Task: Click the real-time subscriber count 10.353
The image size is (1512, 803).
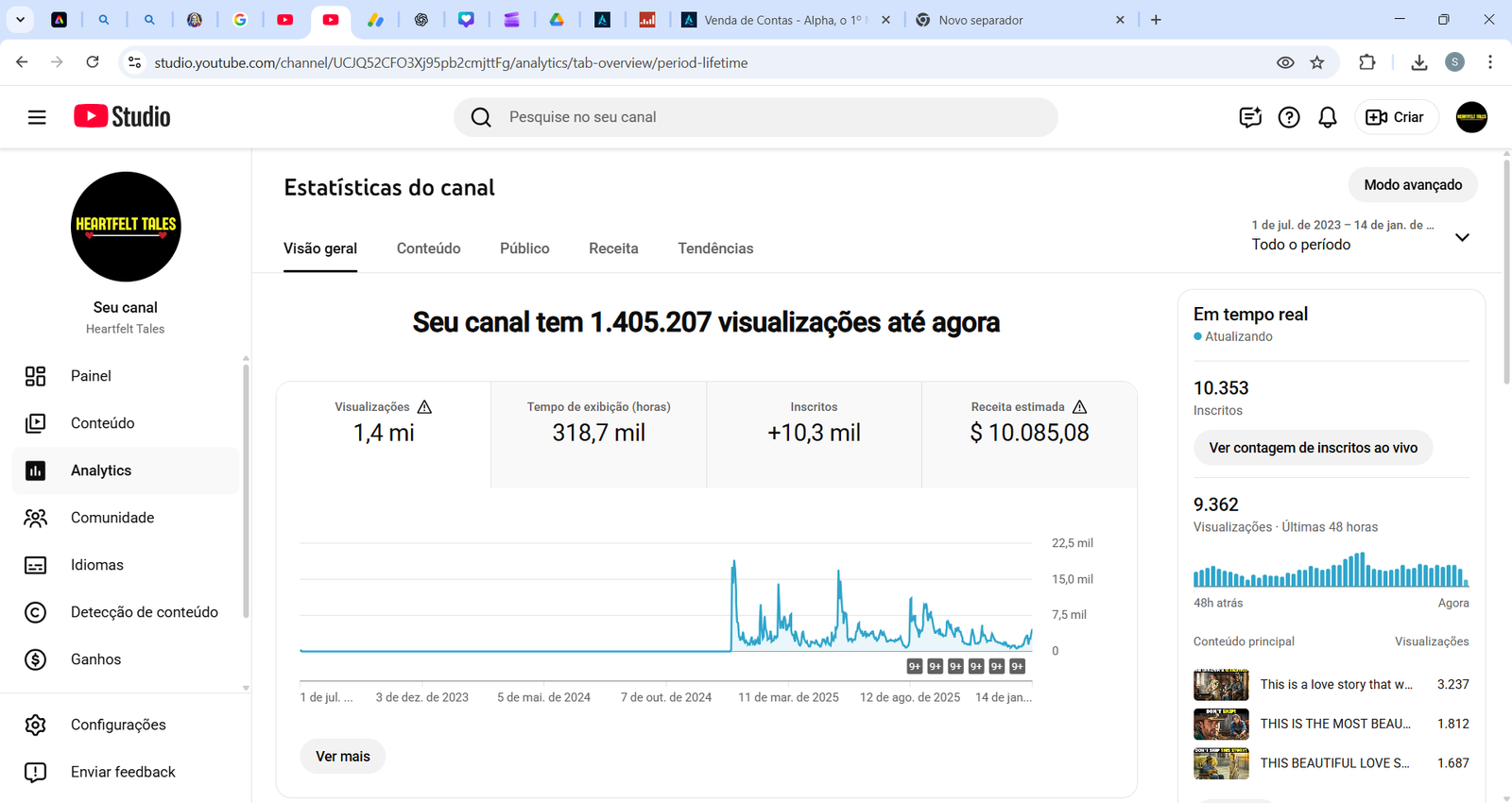Action: click(1221, 388)
